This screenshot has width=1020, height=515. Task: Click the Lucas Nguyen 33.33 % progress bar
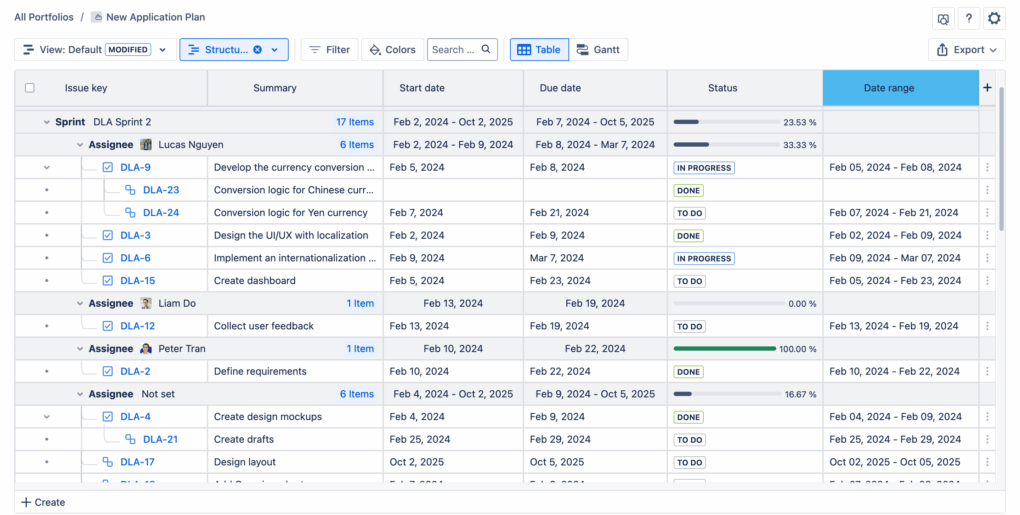(727, 145)
